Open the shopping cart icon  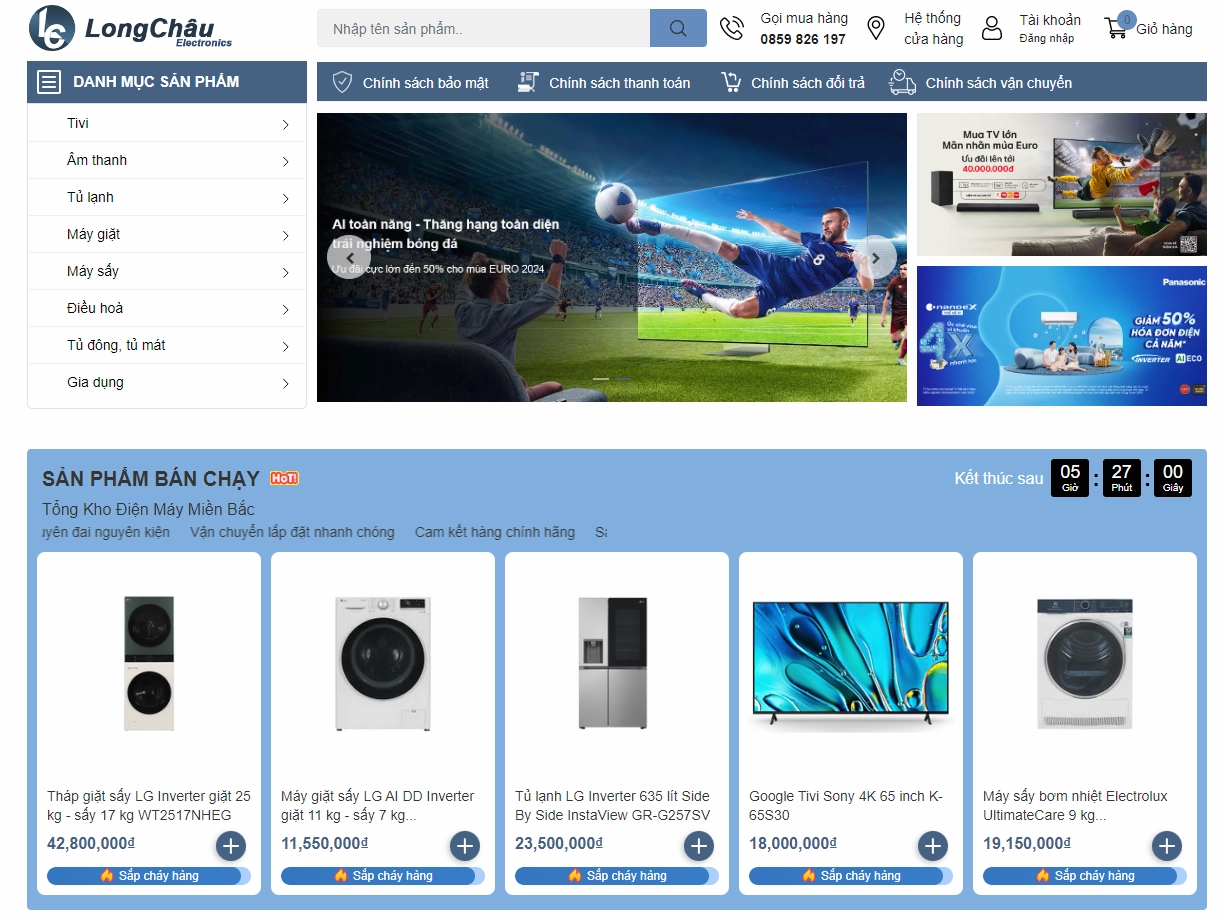1116,28
